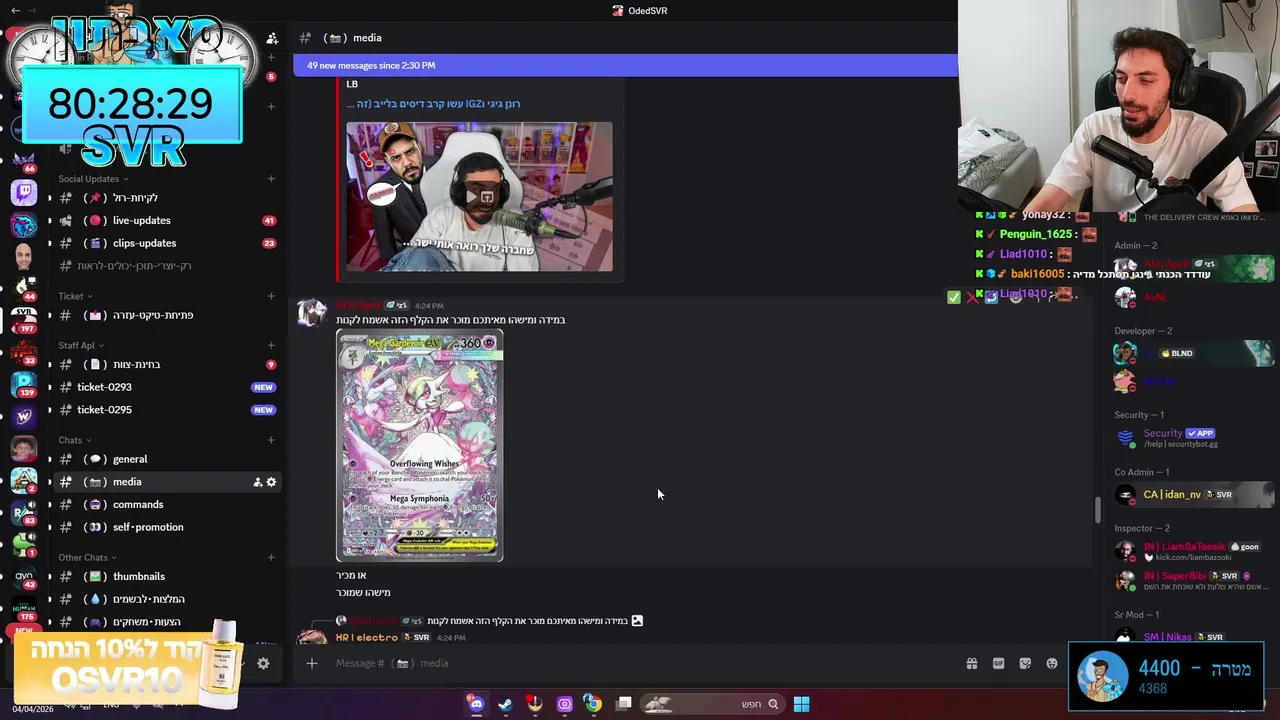This screenshot has width=1280, height=720.
Task: Open the ayn server icon
Action: coord(24,577)
